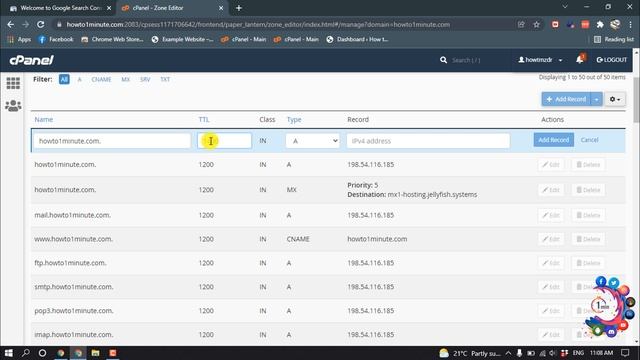Open the Facebook bookmark
The height and width of the screenshot is (360, 640).
(x=56, y=39)
